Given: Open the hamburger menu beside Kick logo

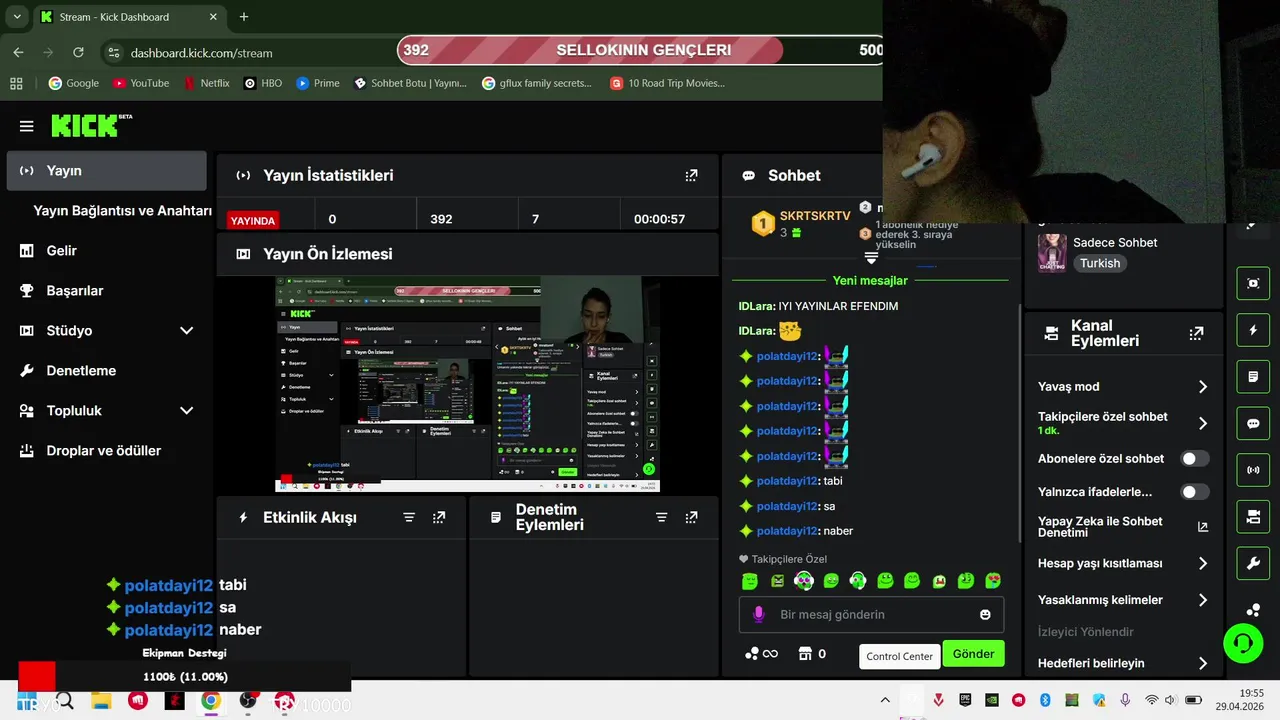Looking at the screenshot, I should (27, 126).
